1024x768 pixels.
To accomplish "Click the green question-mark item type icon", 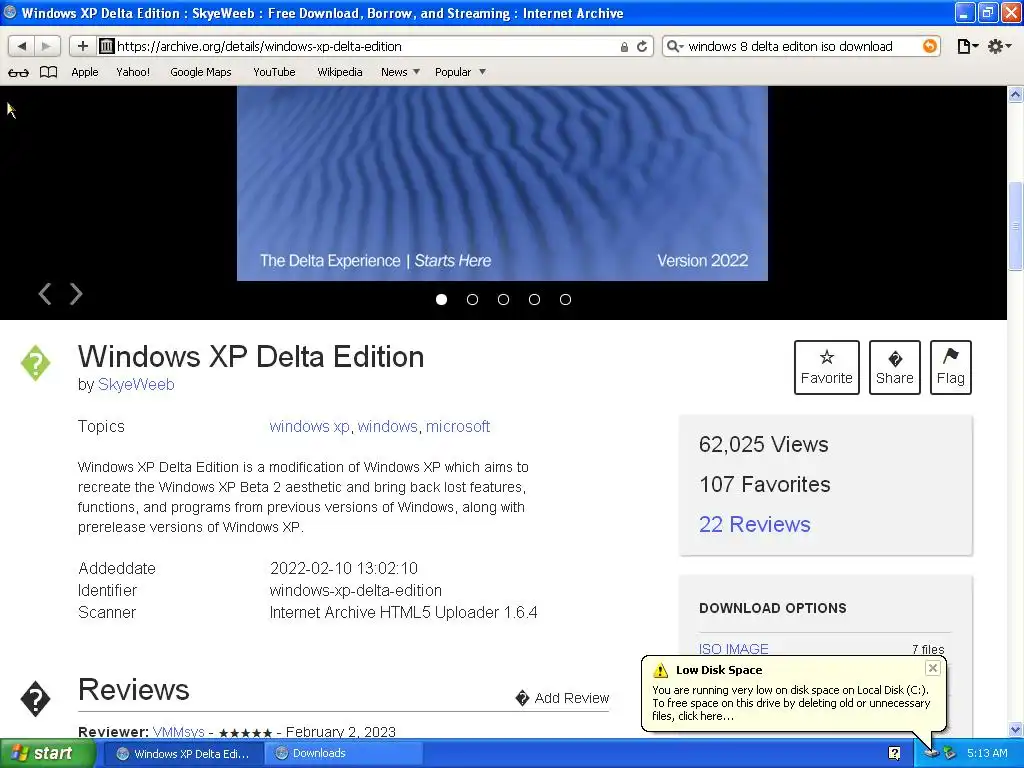I will pyautogui.click(x=35, y=362).
